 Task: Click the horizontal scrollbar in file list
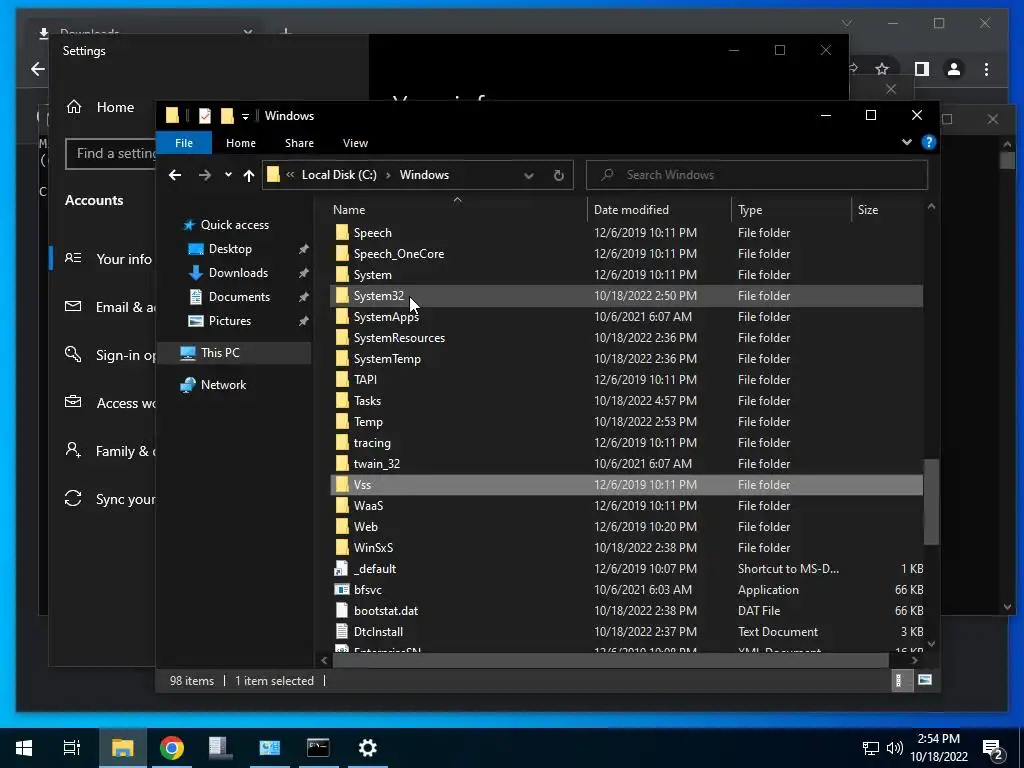(610, 660)
